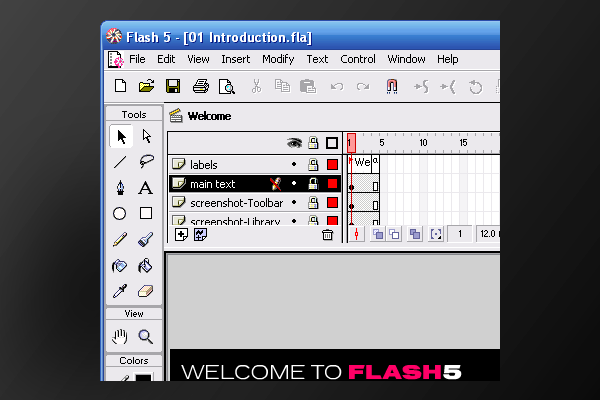The width and height of the screenshot is (600, 400).
Task: Click the Redo toolbar icon
Action: [x=363, y=87]
